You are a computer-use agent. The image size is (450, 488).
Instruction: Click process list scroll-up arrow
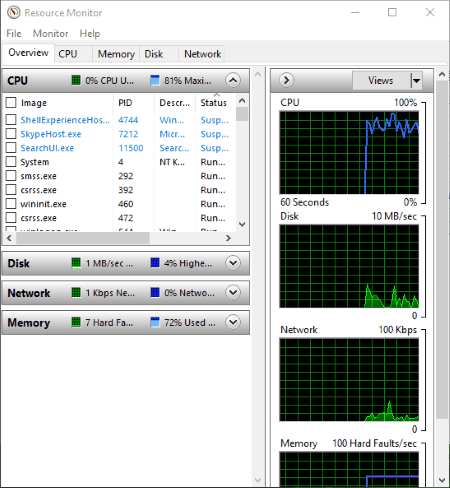(x=242, y=100)
